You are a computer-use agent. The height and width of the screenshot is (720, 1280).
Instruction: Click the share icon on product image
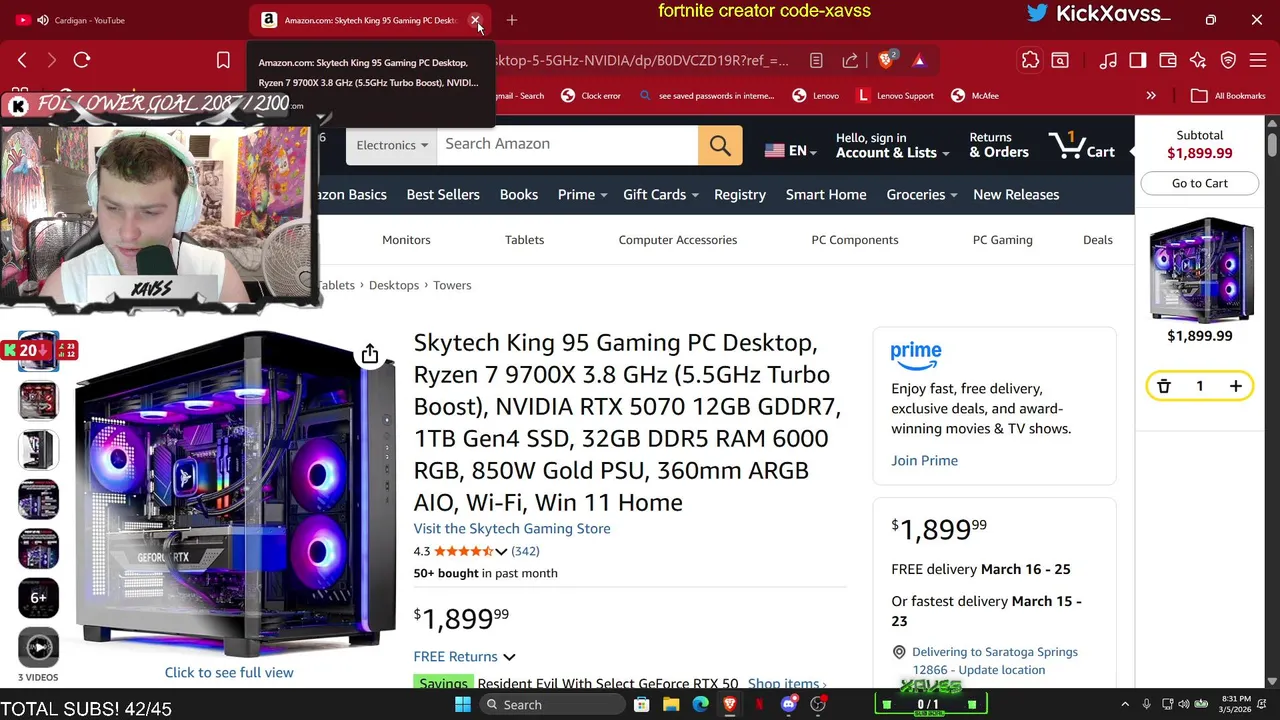tap(370, 354)
